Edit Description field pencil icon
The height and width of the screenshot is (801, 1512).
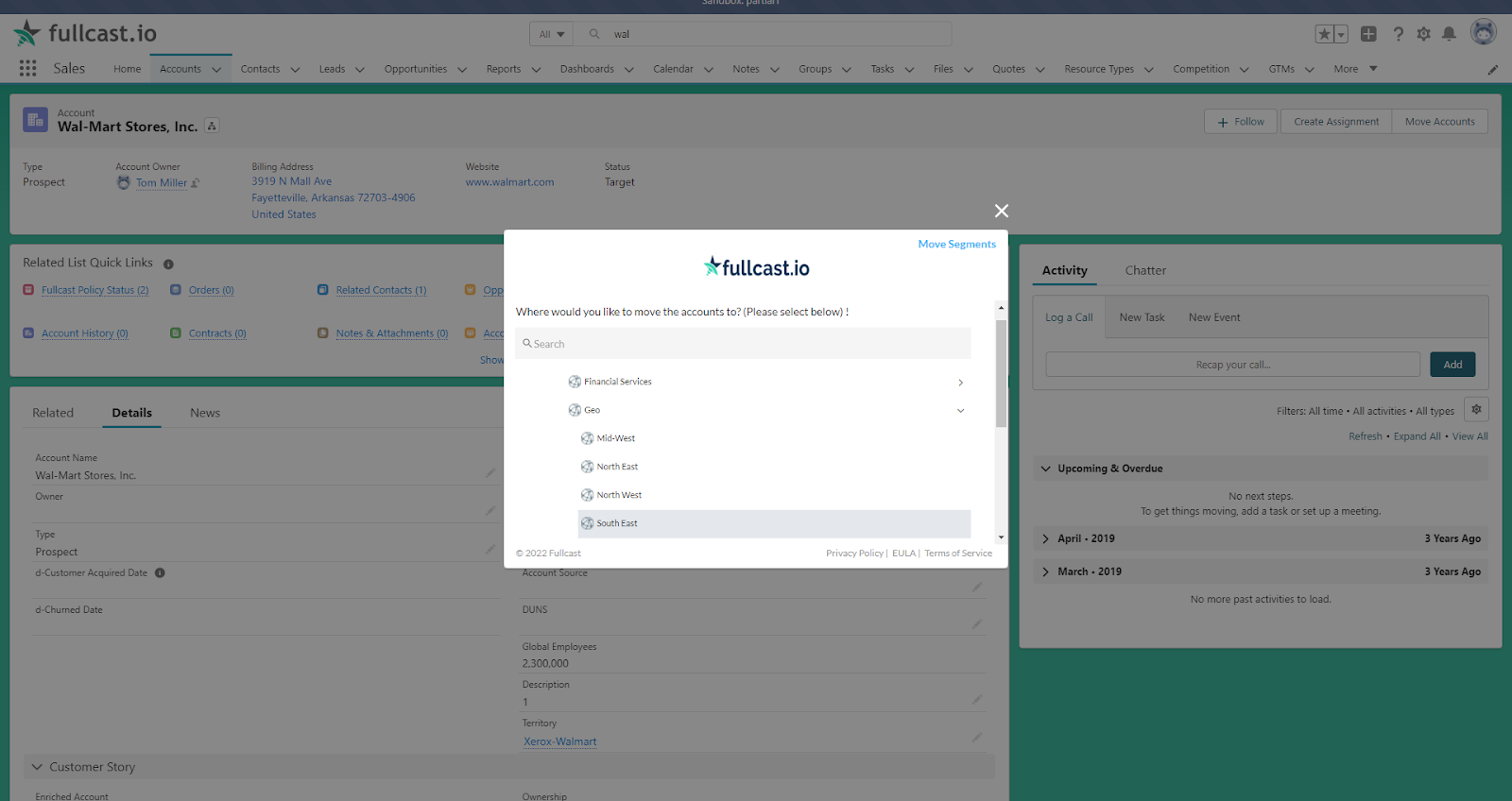pos(977,700)
